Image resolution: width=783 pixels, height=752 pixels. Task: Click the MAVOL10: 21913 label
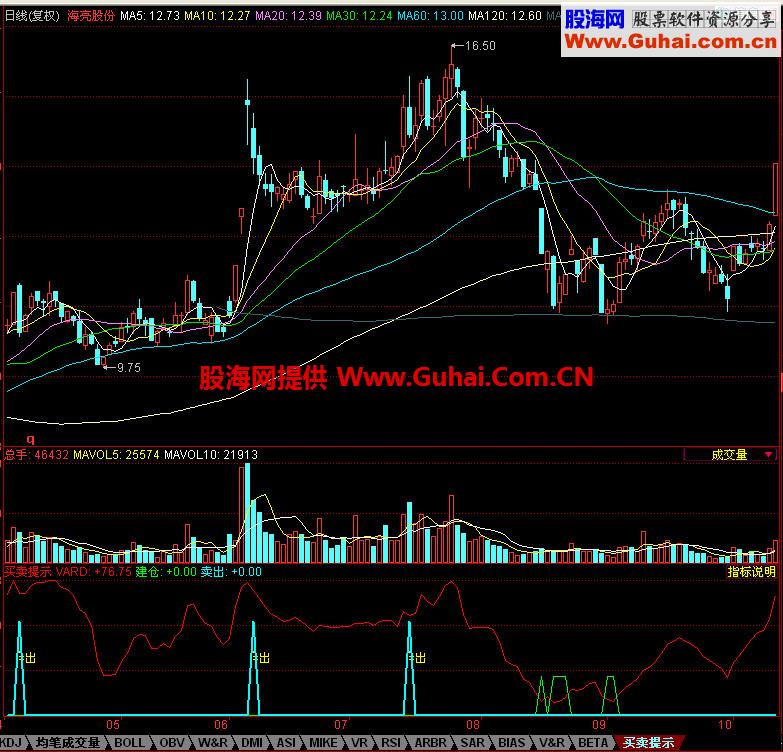pyautogui.click(x=211, y=454)
